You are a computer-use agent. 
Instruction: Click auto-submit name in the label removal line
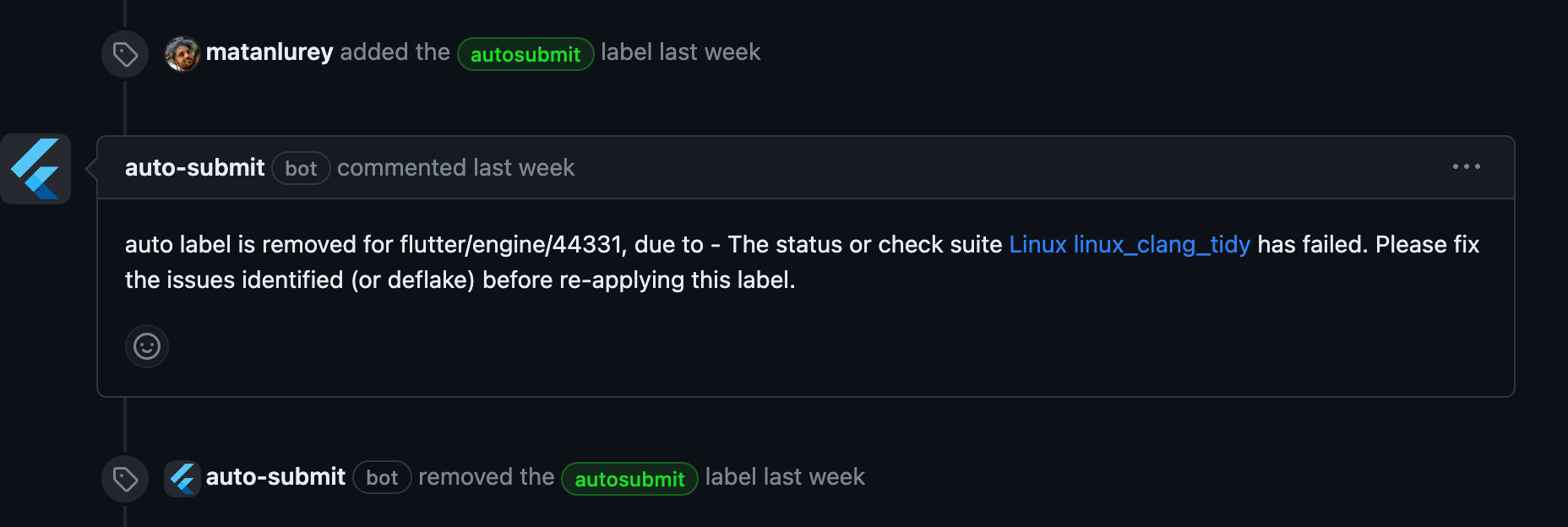pyautogui.click(x=275, y=477)
